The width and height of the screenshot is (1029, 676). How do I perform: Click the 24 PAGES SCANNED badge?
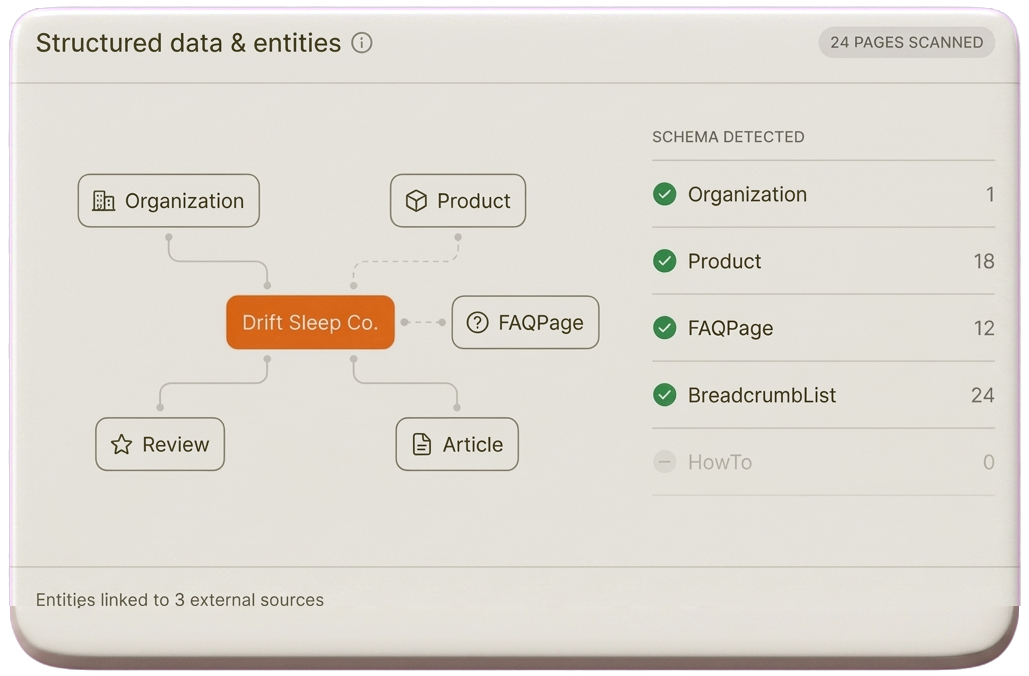coord(906,42)
